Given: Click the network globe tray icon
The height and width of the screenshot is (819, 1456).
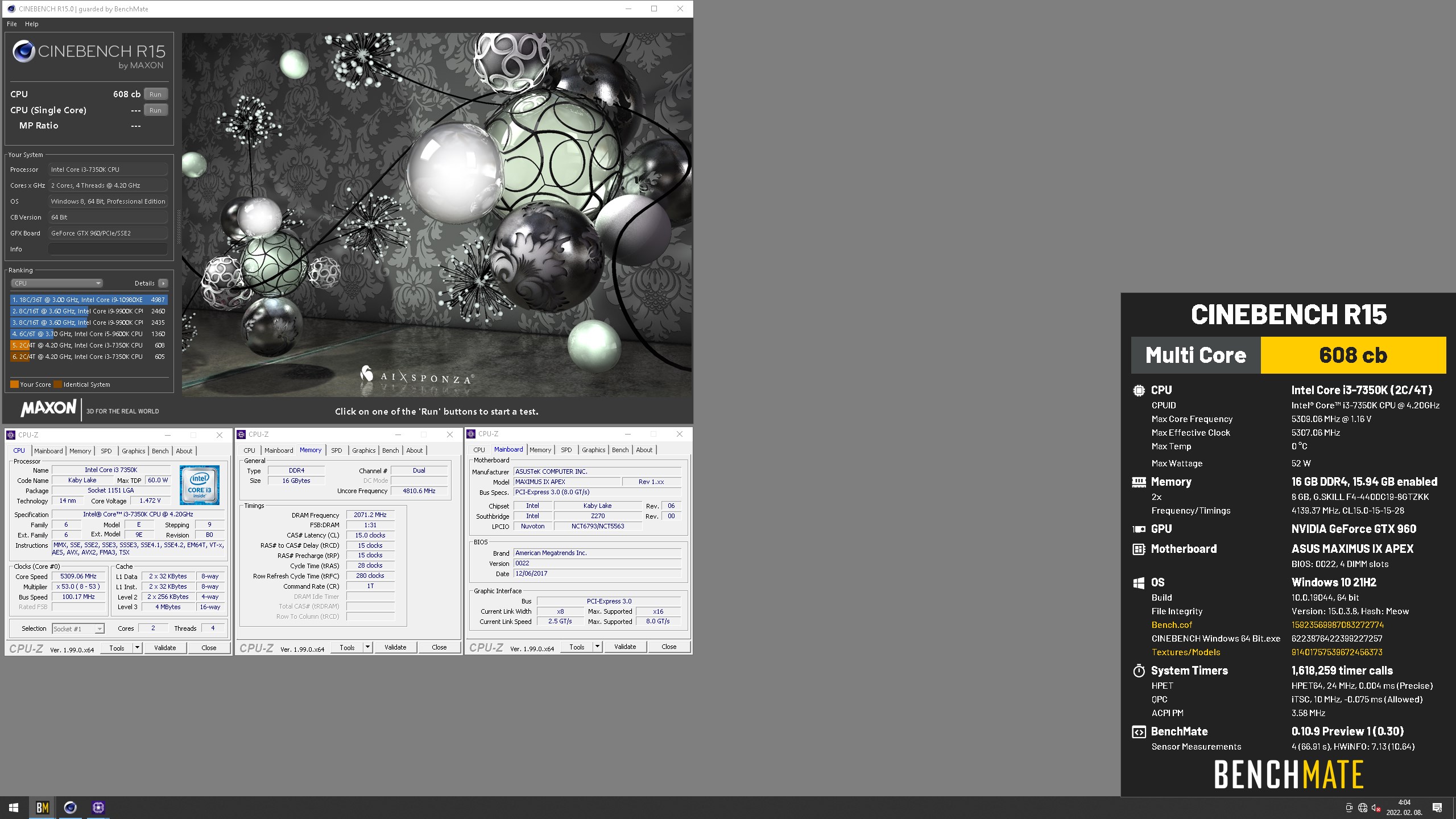Looking at the screenshot, I should point(1363,808).
